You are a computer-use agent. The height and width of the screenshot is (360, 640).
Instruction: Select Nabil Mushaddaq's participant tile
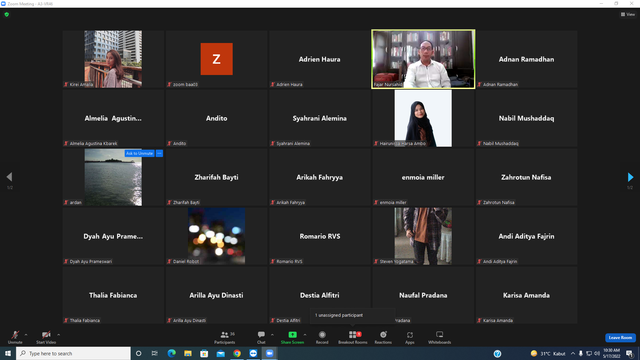click(526, 118)
